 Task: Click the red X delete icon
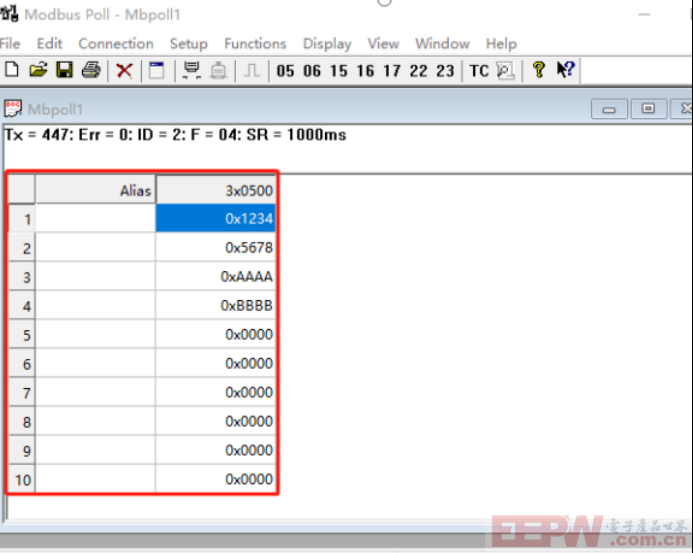pos(124,70)
